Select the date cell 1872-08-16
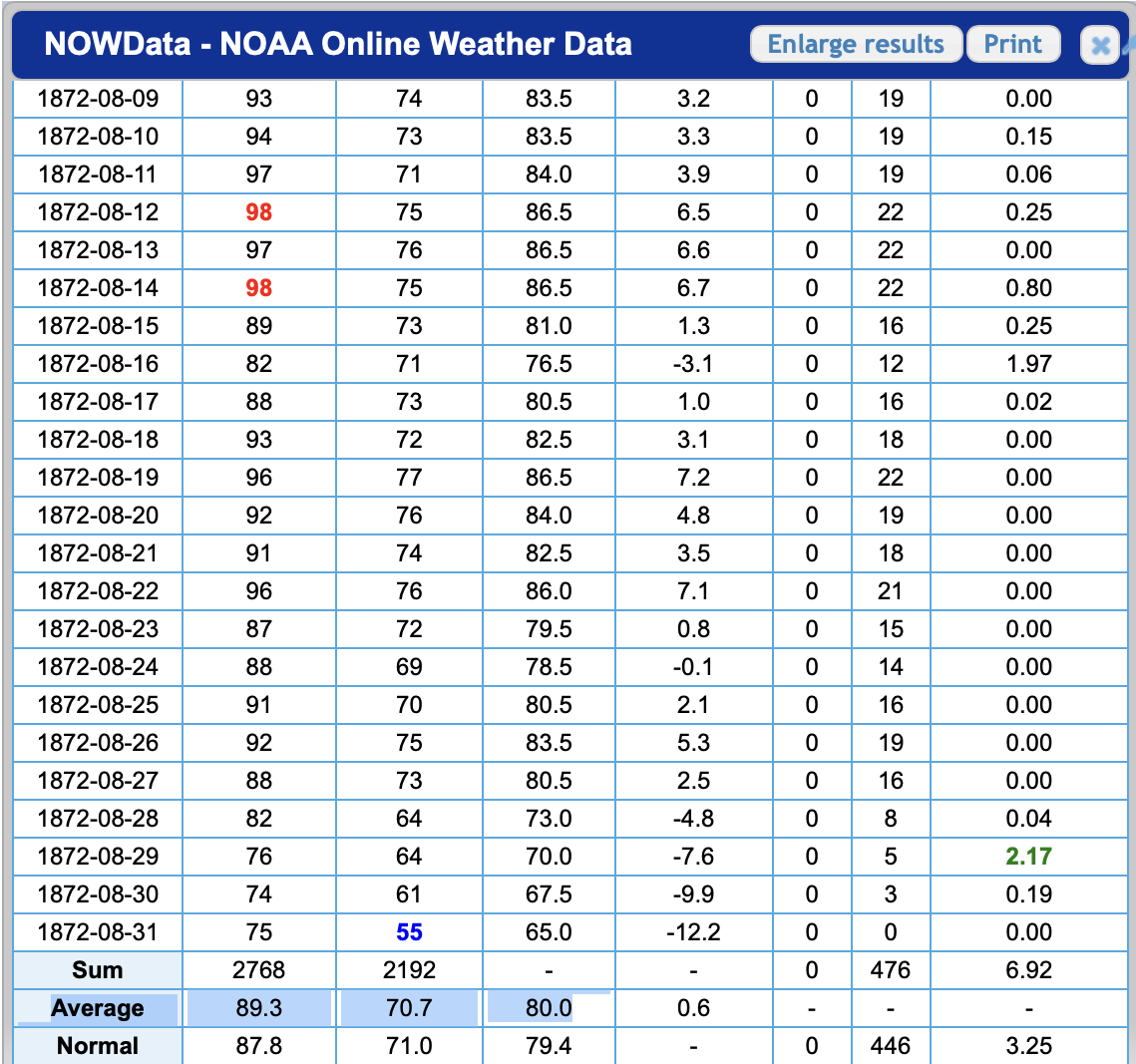 [98, 364]
